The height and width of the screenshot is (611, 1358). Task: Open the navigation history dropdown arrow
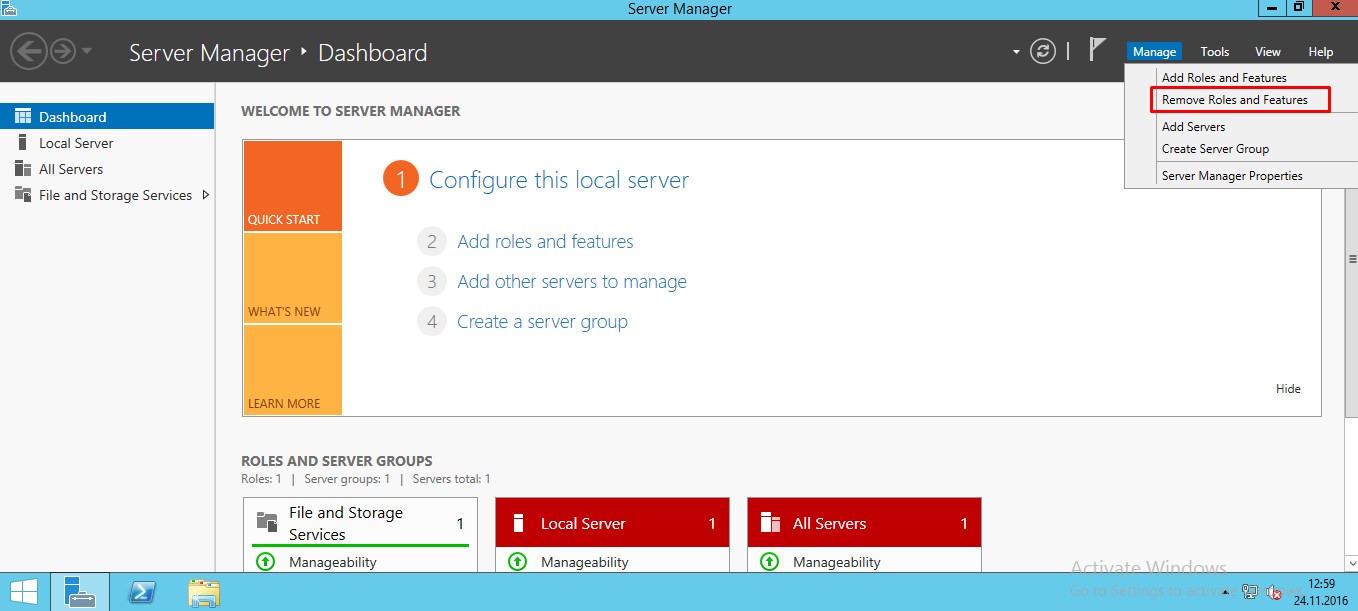pyautogui.click(x=87, y=51)
